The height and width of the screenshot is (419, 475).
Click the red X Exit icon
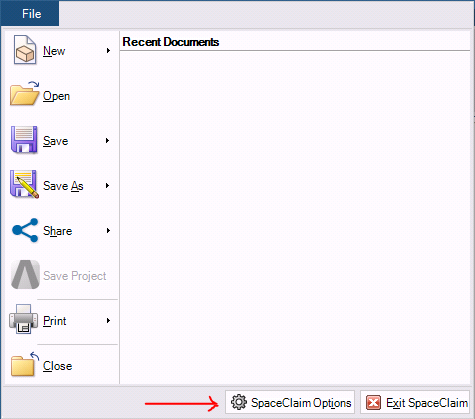373,403
